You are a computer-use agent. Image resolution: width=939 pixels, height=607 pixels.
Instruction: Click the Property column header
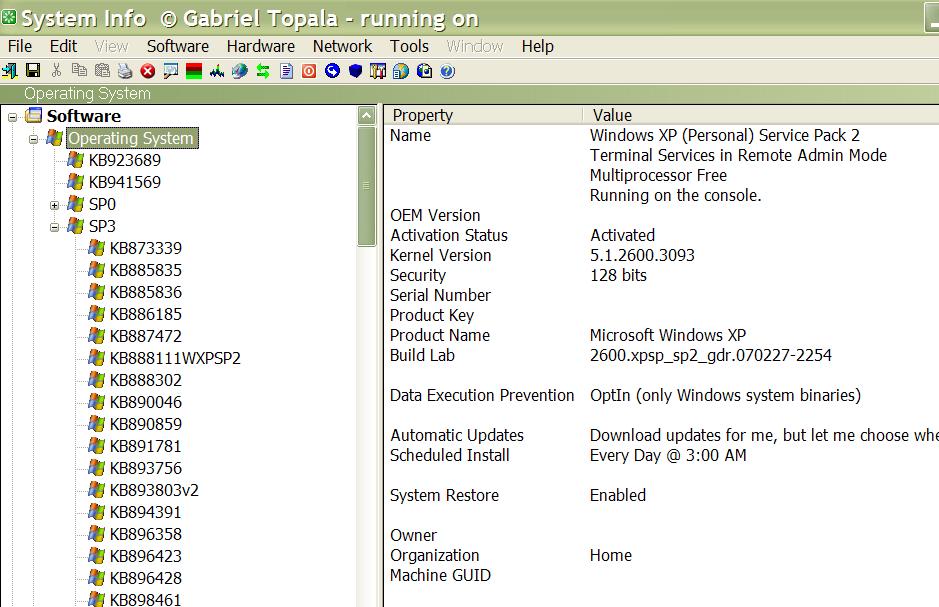tap(483, 115)
